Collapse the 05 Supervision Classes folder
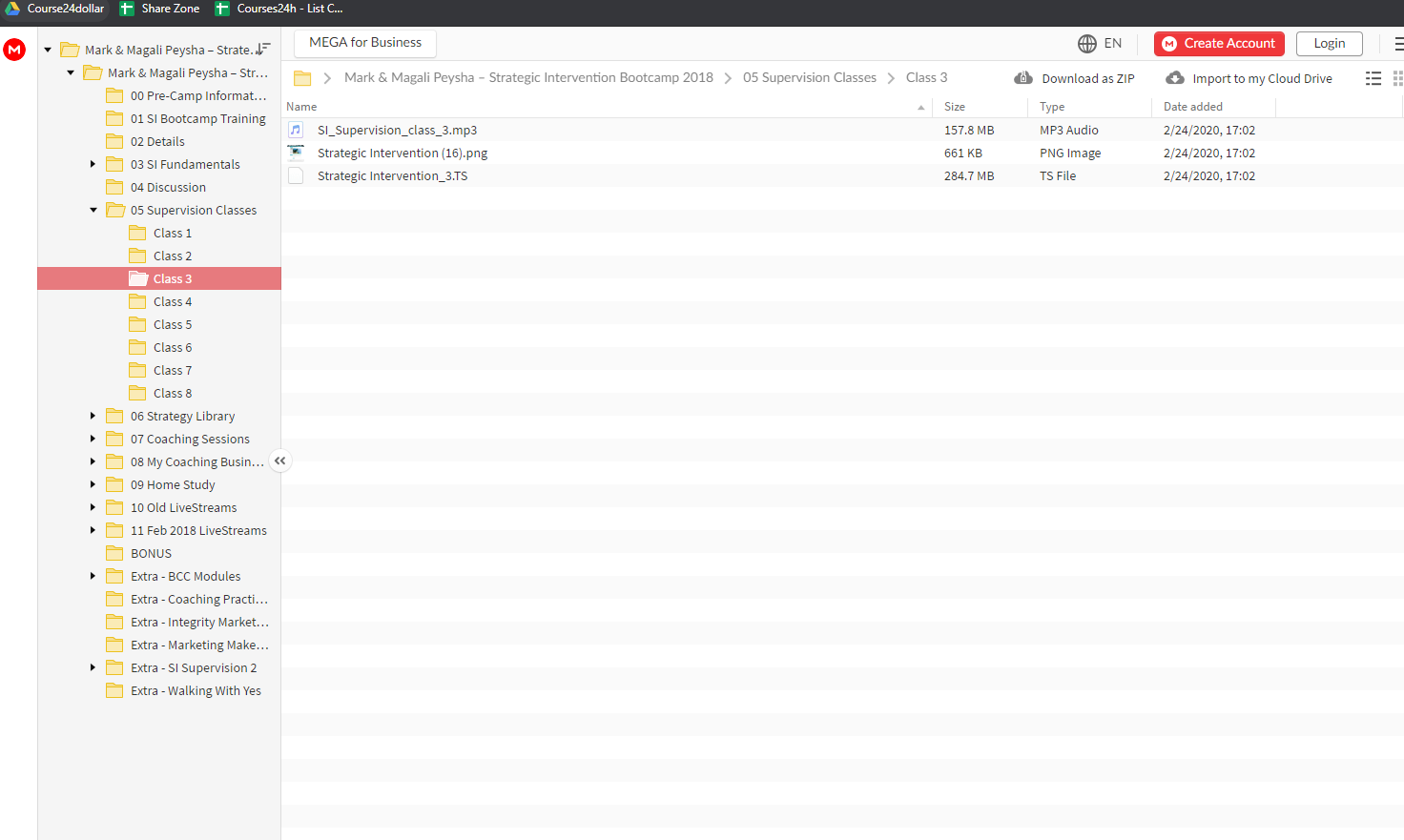This screenshot has height=840, width=1404. point(93,210)
